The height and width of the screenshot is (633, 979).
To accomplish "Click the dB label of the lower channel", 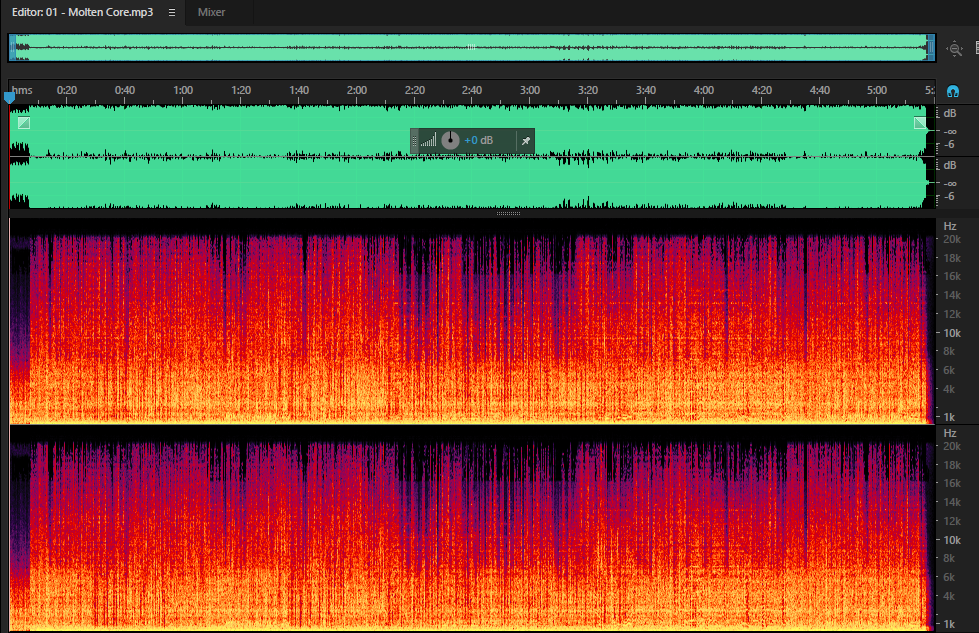I will point(950,165).
